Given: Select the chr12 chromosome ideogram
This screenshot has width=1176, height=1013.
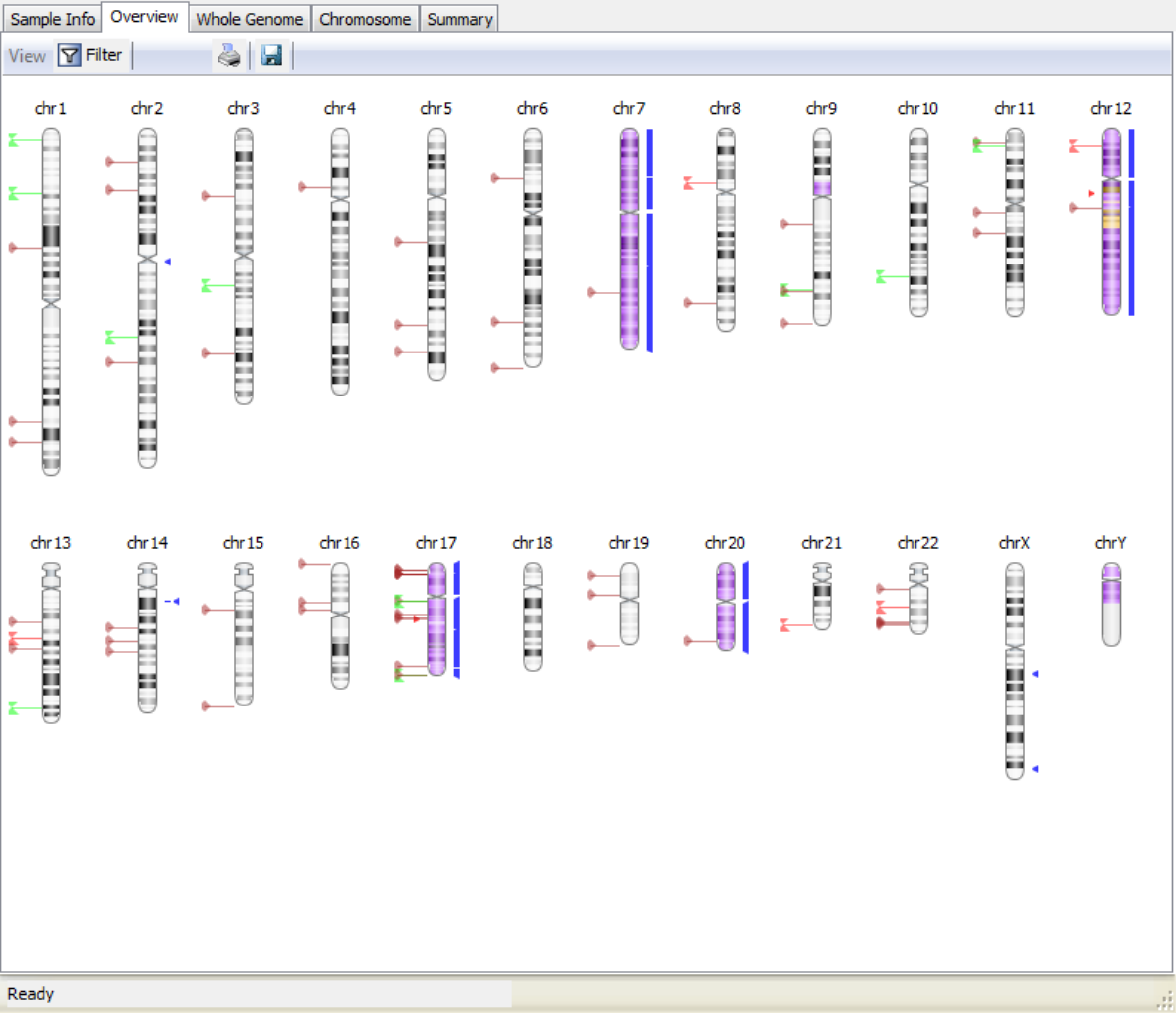Looking at the screenshot, I should point(1111,221).
